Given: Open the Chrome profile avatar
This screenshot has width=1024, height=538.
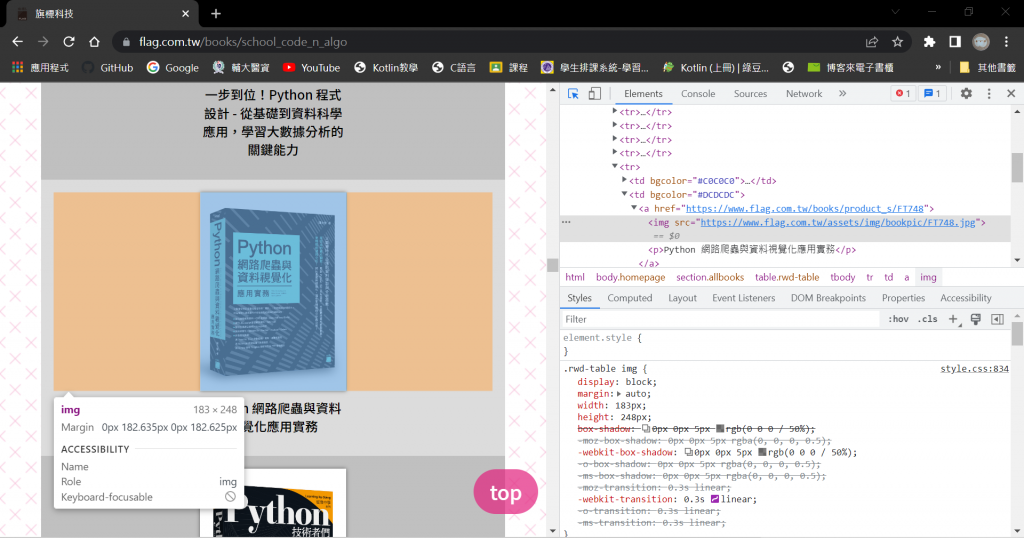Looking at the screenshot, I should 981,42.
